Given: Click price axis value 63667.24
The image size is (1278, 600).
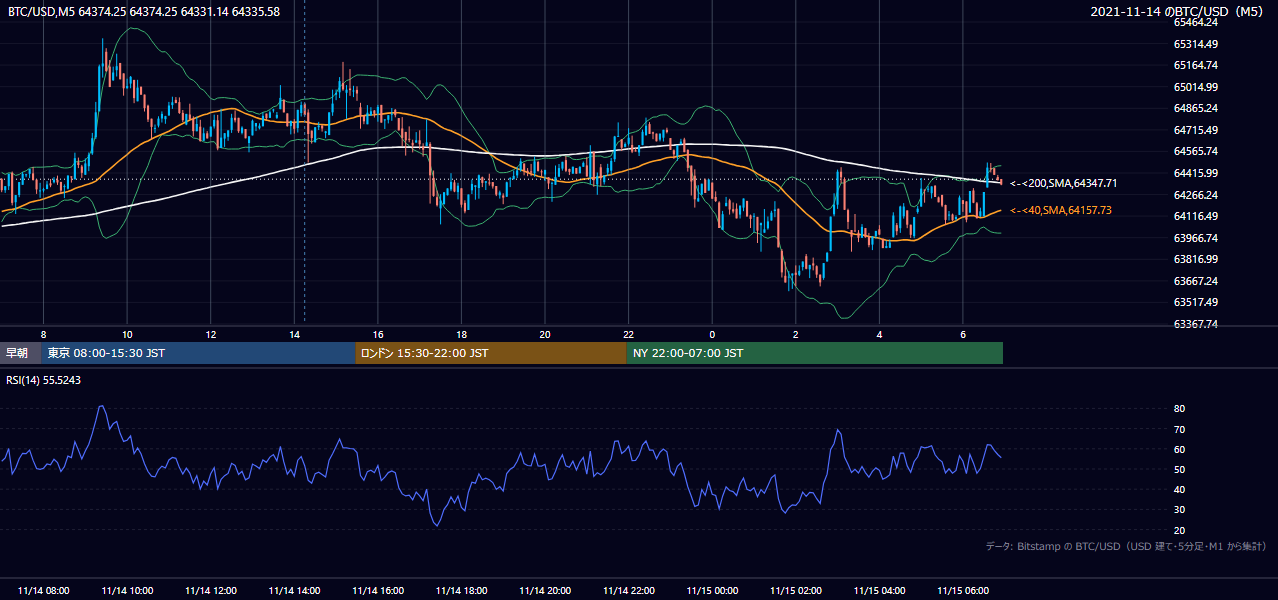Looking at the screenshot, I should click(x=1195, y=281).
